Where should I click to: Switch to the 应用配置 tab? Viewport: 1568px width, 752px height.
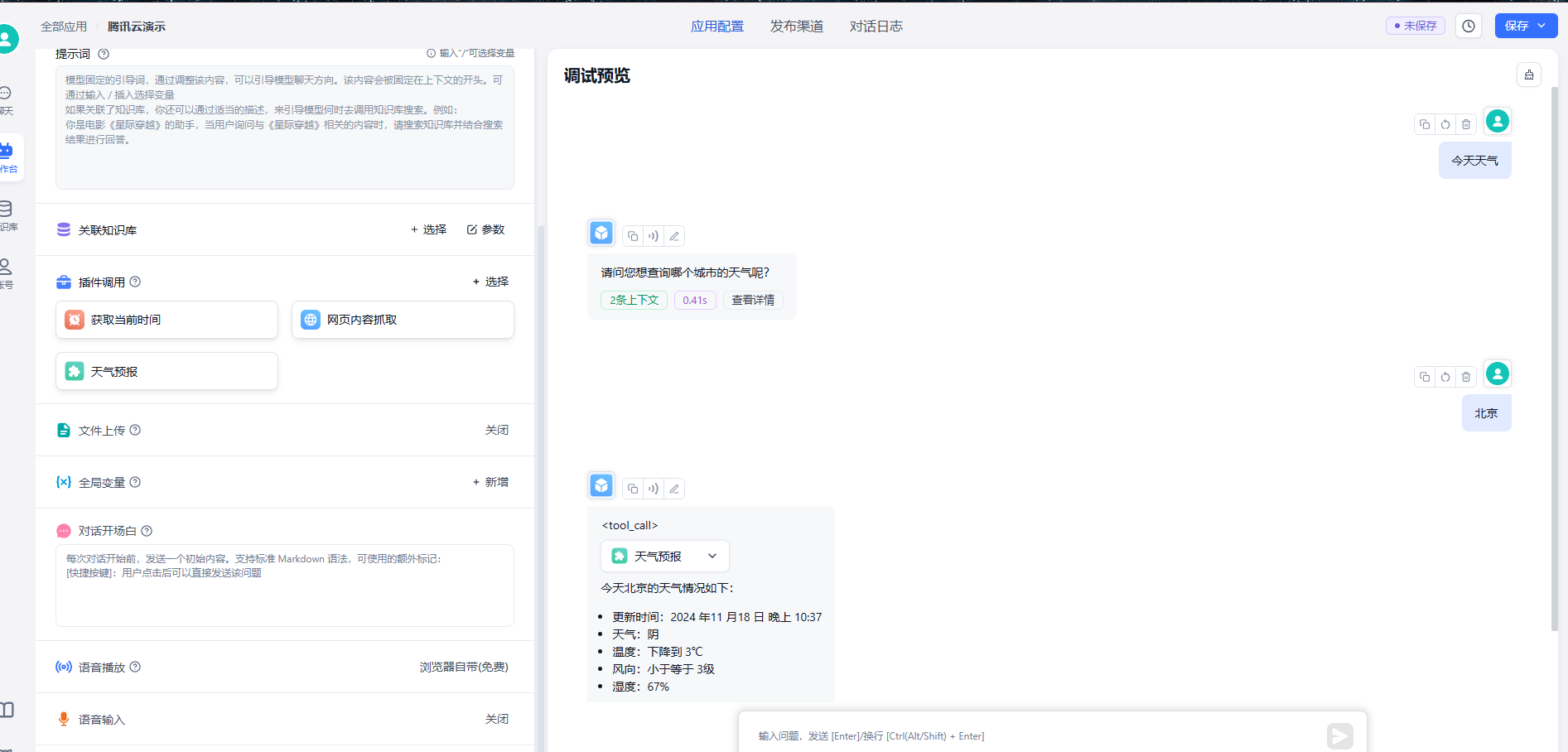click(x=717, y=27)
